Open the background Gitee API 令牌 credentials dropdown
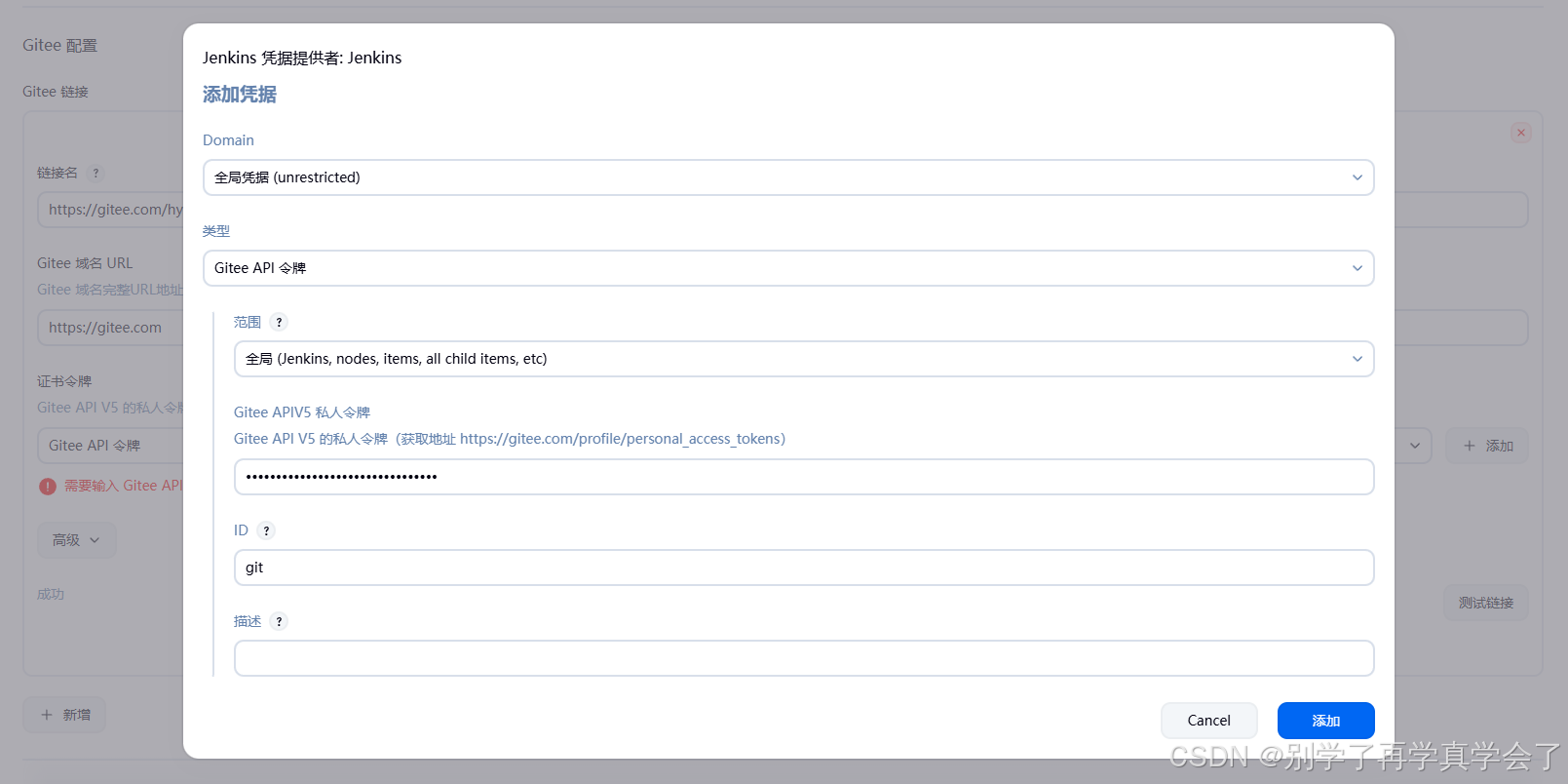The height and width of the screenshot is (784, 1568). click(110, 446)
